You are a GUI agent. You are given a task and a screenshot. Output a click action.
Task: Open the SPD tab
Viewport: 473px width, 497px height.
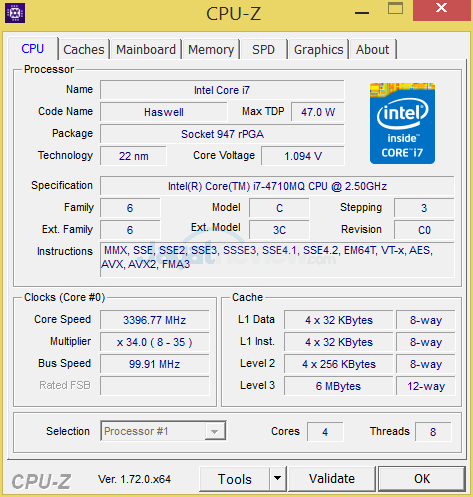coord(263,50)
